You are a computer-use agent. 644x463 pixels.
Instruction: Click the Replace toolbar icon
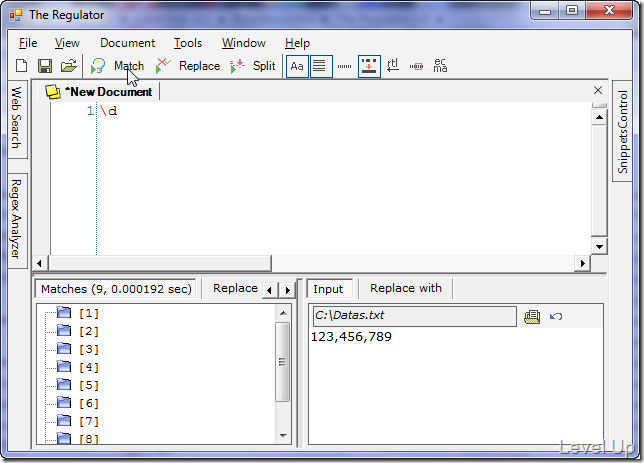tap(163, 66)
